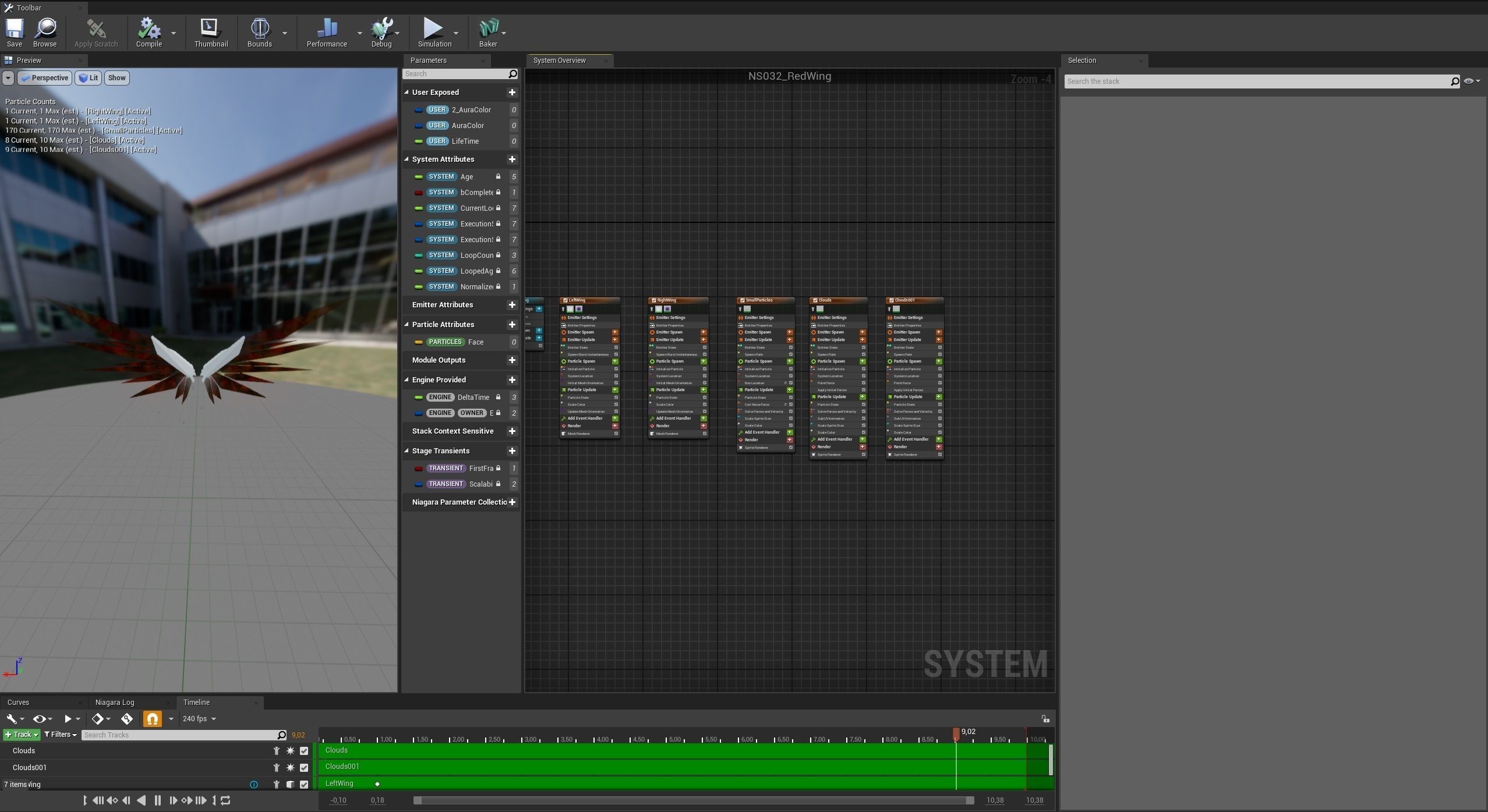1488x812 pixels.
Task: Toggle the timeline snapping magnet icon
Action: (x=152, y=719)
